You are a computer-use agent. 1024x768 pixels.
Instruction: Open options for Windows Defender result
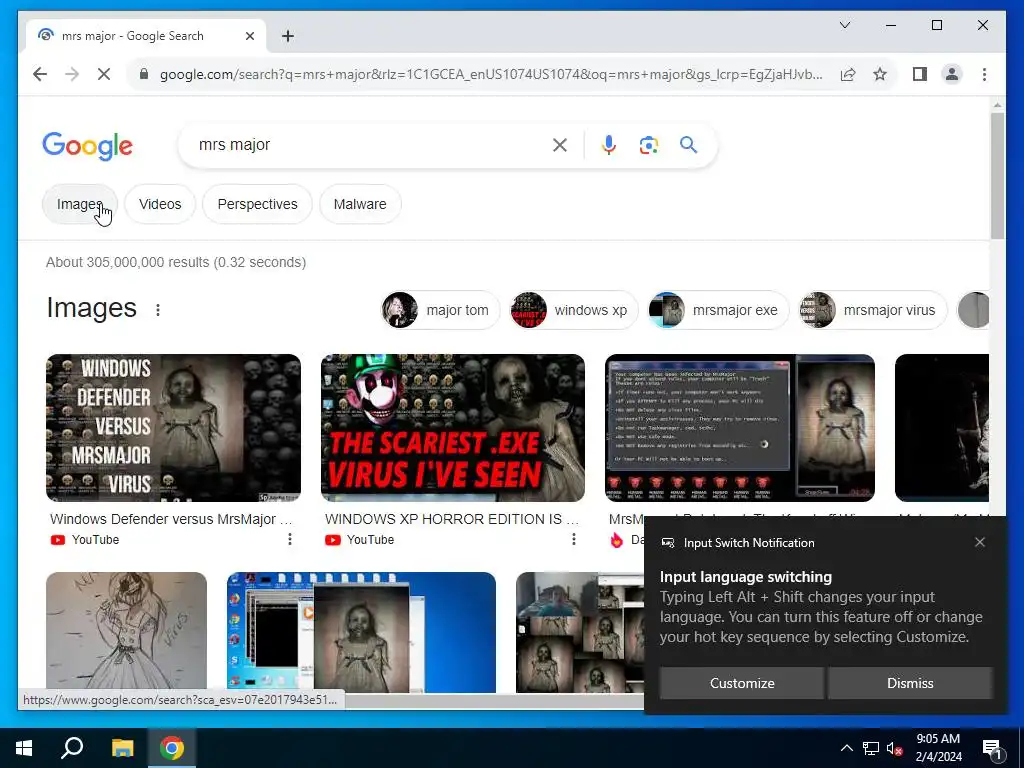click(x=289, y=539)
